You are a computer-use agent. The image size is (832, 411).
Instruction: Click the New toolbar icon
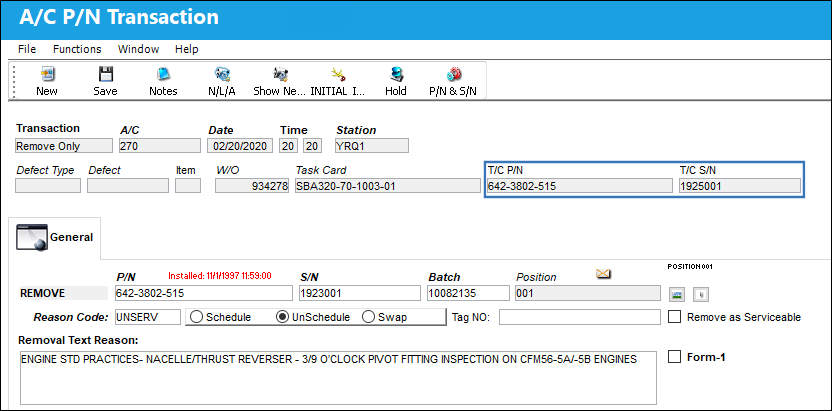(x=47, y=74)
